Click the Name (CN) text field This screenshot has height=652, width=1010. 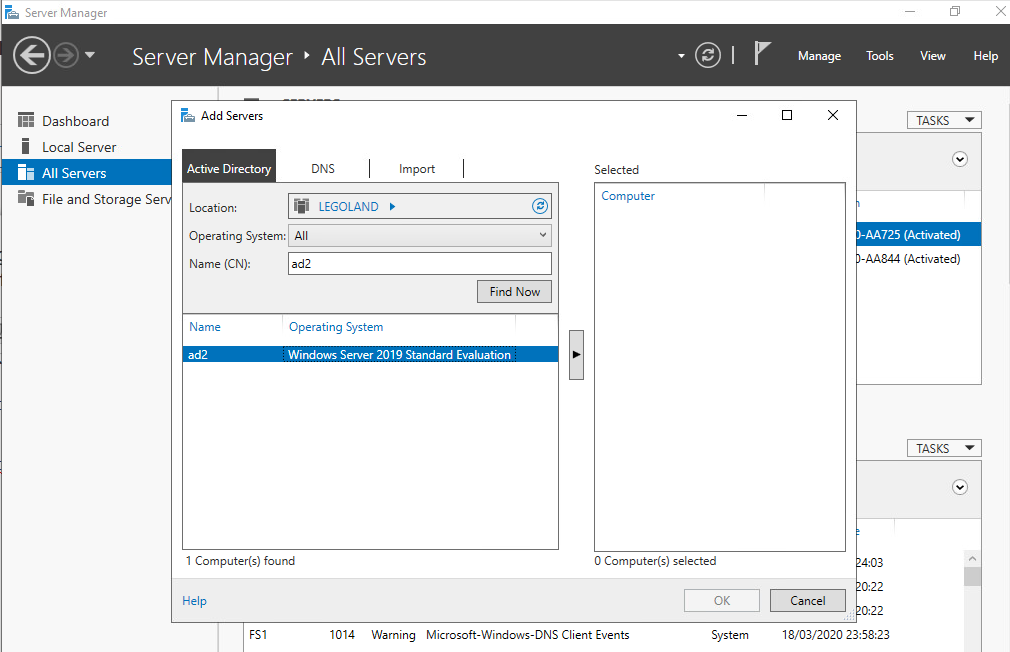click(420, 264)
